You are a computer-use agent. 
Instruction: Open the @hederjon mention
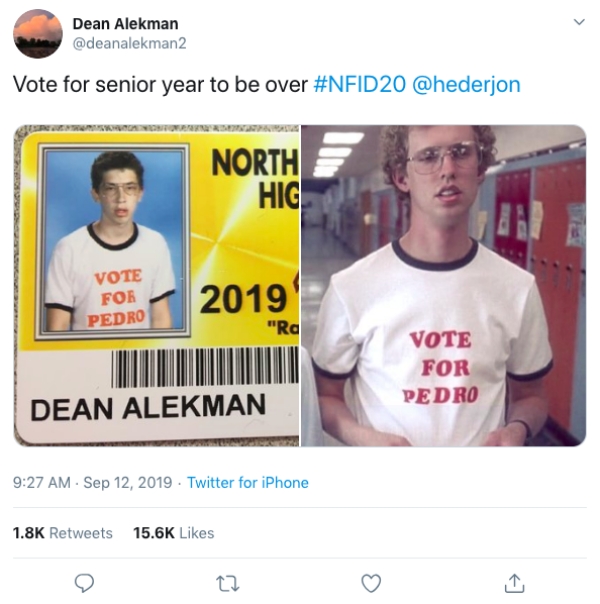466,85
